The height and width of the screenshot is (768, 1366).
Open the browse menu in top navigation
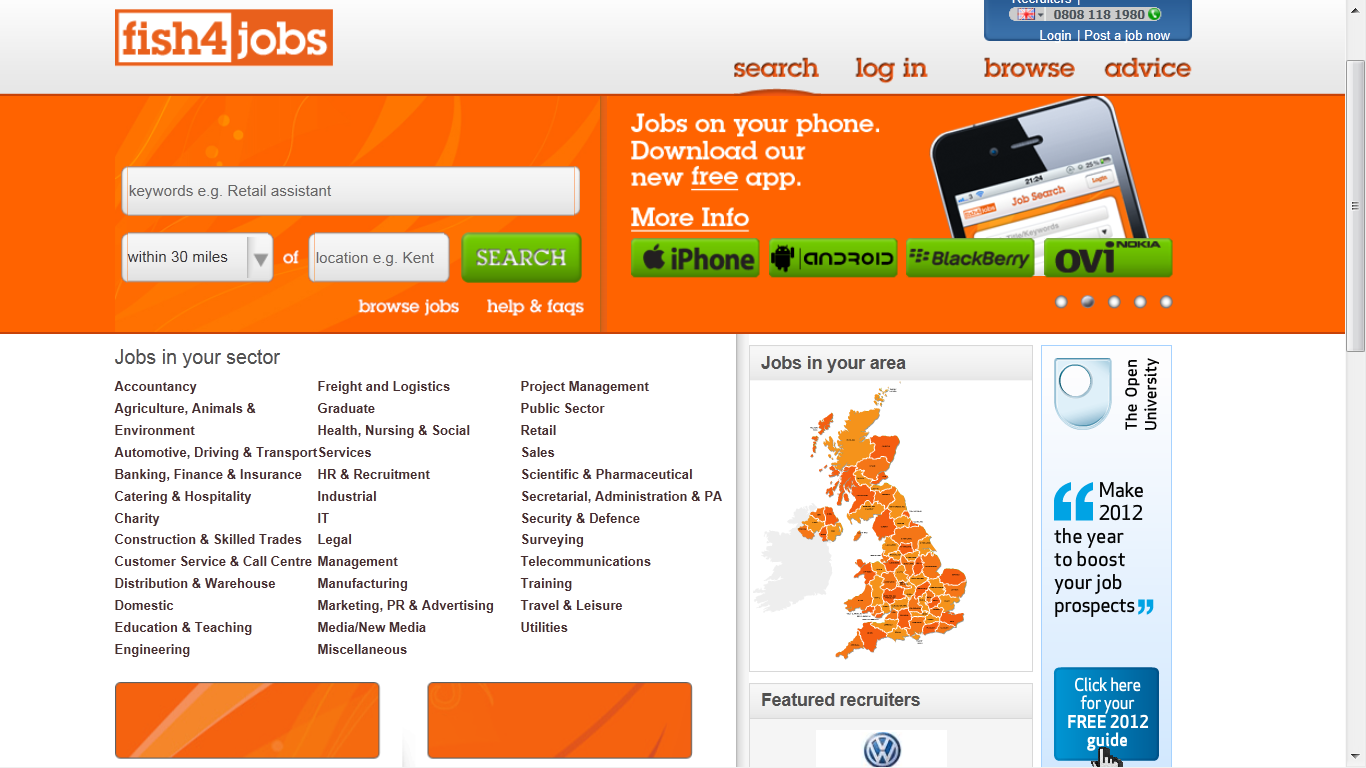coord(1029,68)
